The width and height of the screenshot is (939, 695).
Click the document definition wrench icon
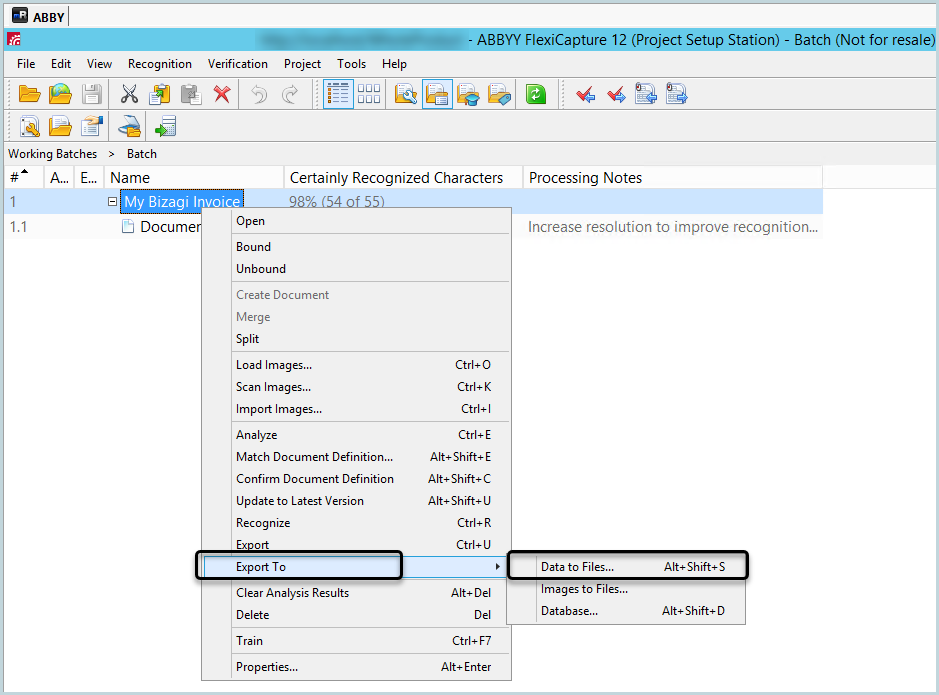click(x=29, y=126)
